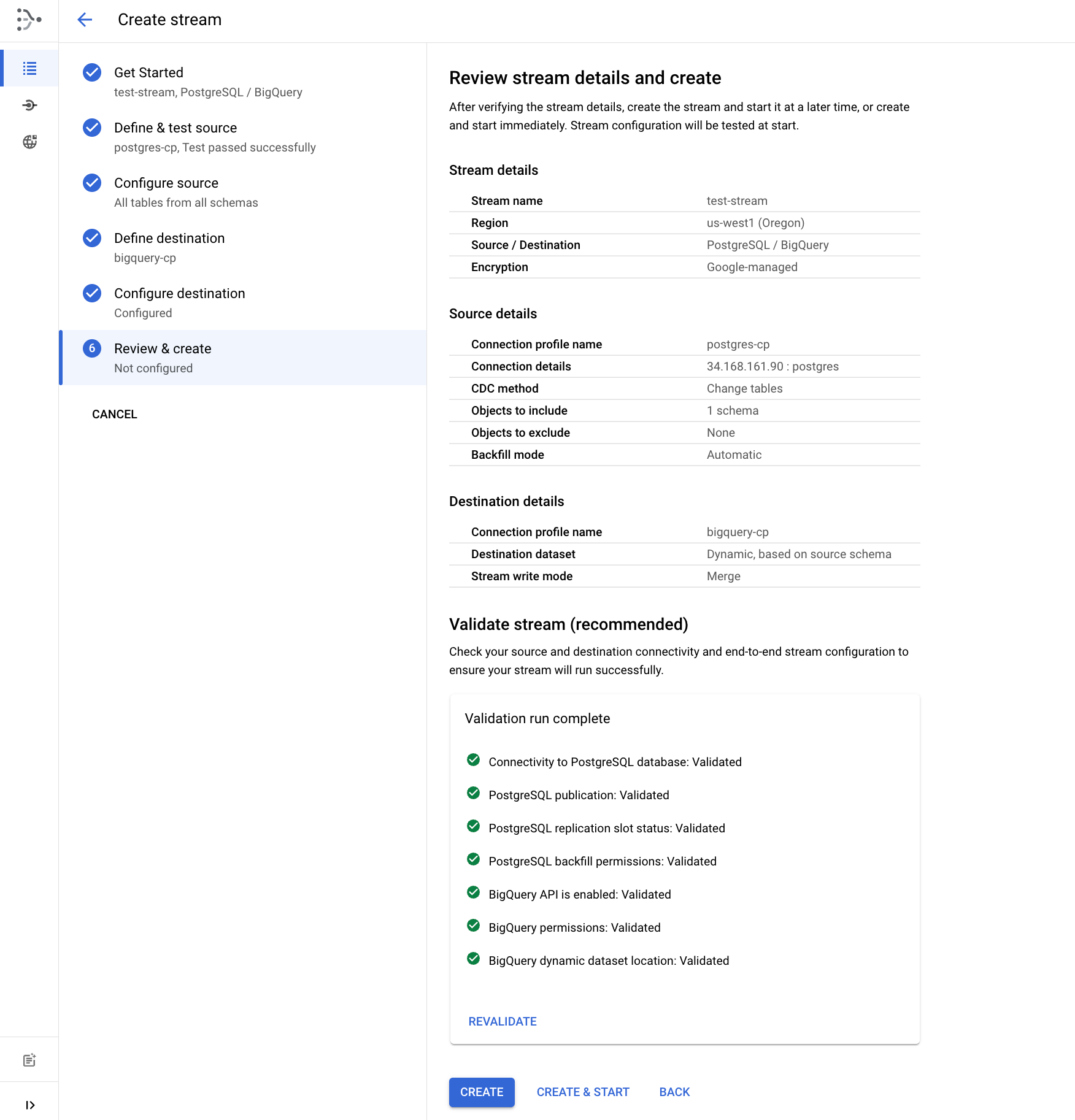Click the release notes icon near the sidebar bottom

tap(29, 1059)
